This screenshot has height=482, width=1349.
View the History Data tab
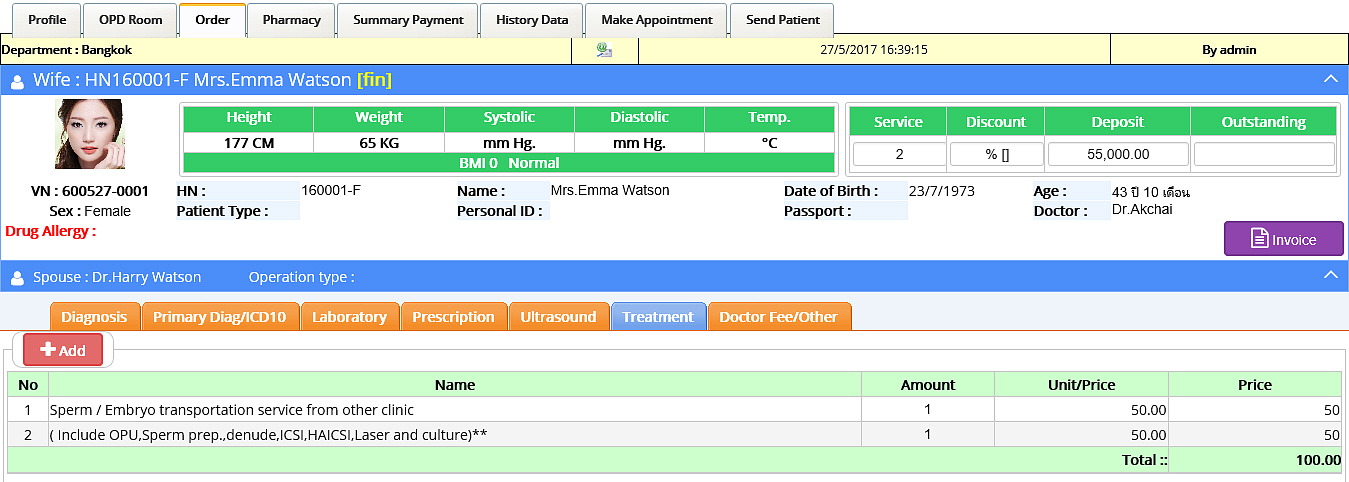[x=532, y=20]
